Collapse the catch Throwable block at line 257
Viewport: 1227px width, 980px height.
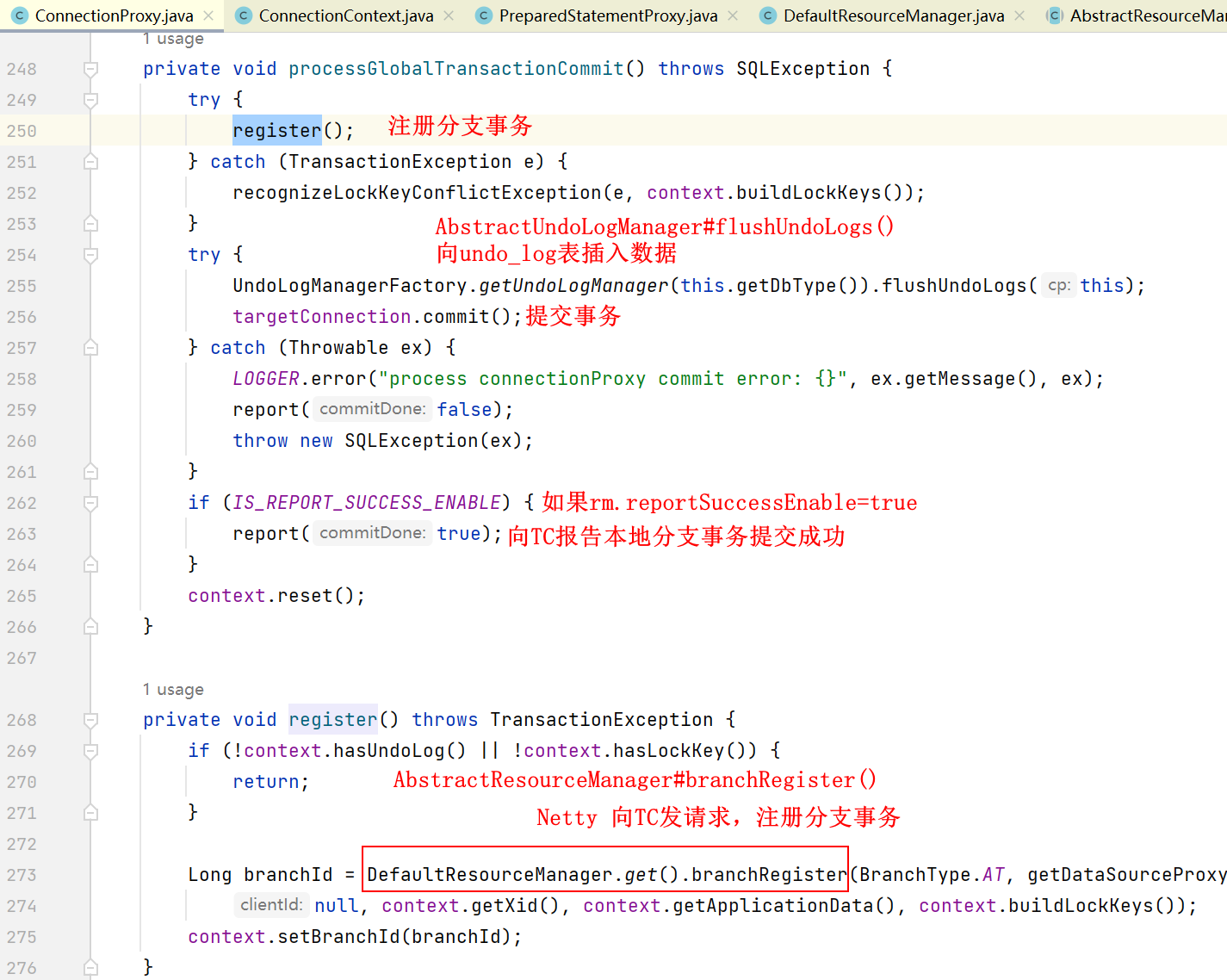[90, 348]
